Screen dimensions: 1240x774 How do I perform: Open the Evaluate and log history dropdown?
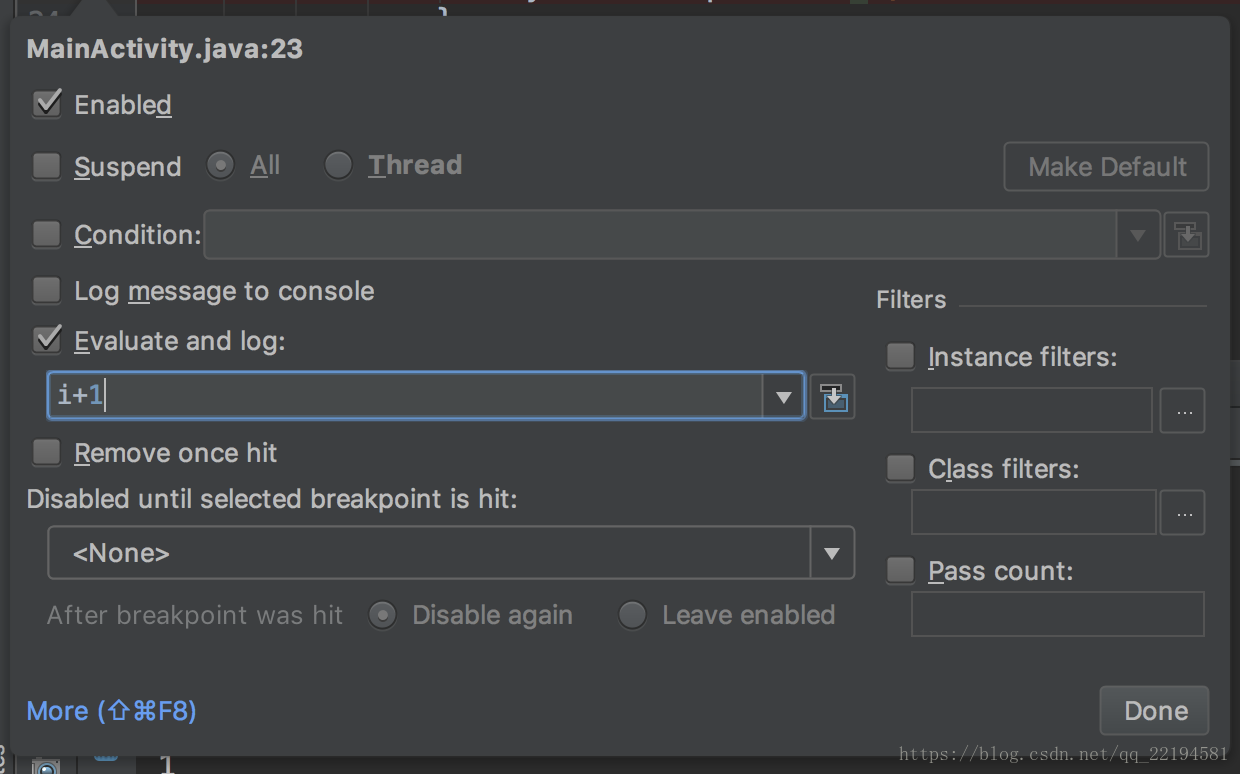coord(784,398)
